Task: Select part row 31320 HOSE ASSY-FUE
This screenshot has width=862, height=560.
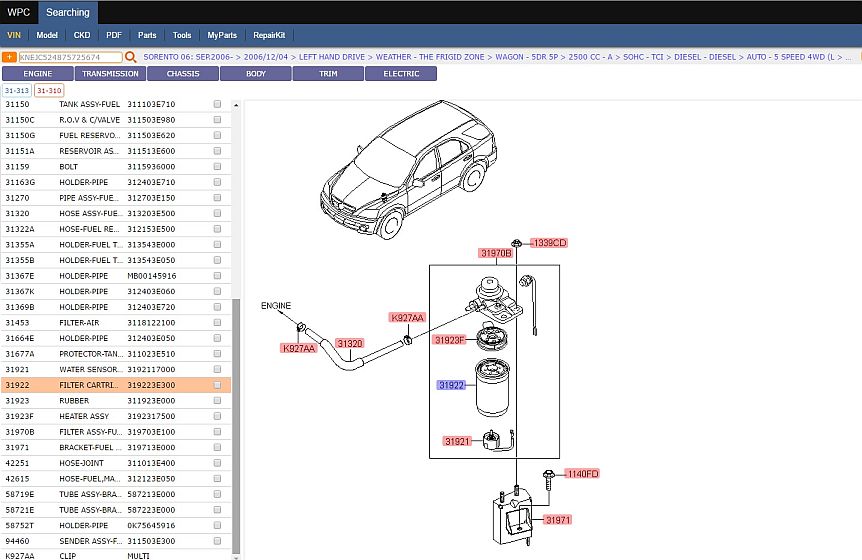Action: [x=116, y=213]
